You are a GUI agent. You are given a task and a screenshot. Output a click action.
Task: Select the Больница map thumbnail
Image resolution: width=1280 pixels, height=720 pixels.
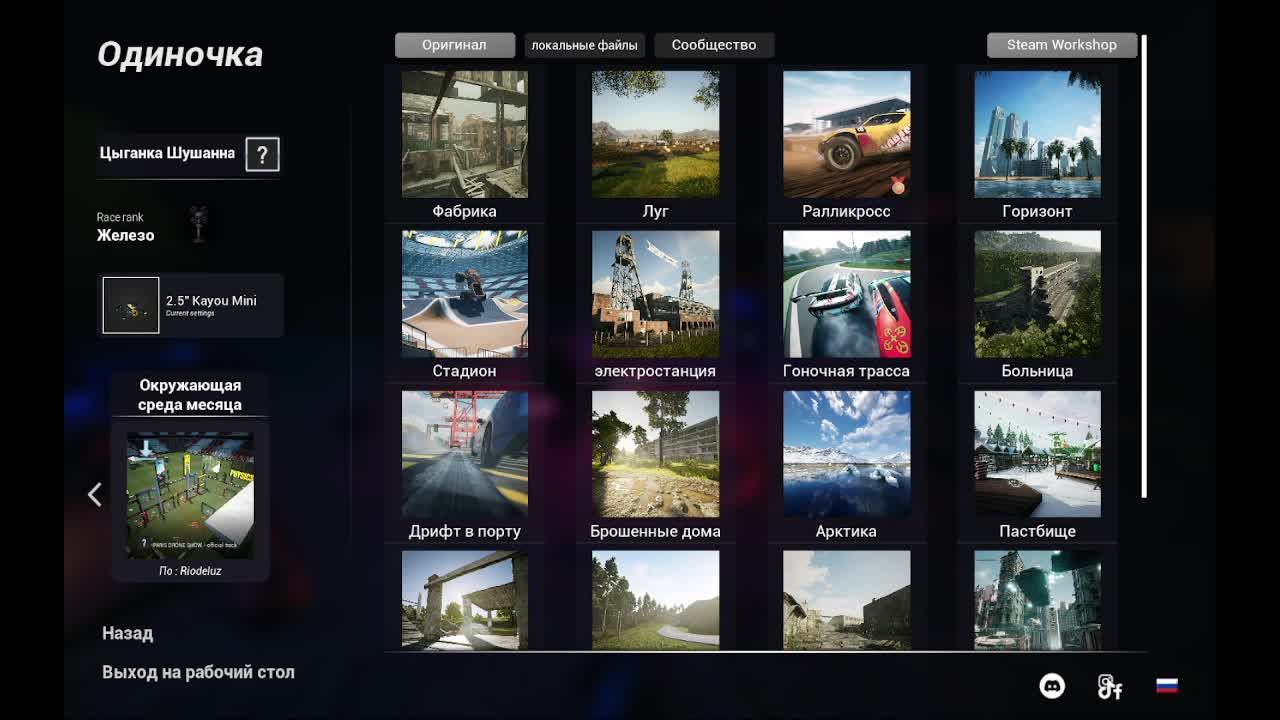pyautogui.click(x=1037, y=294)
